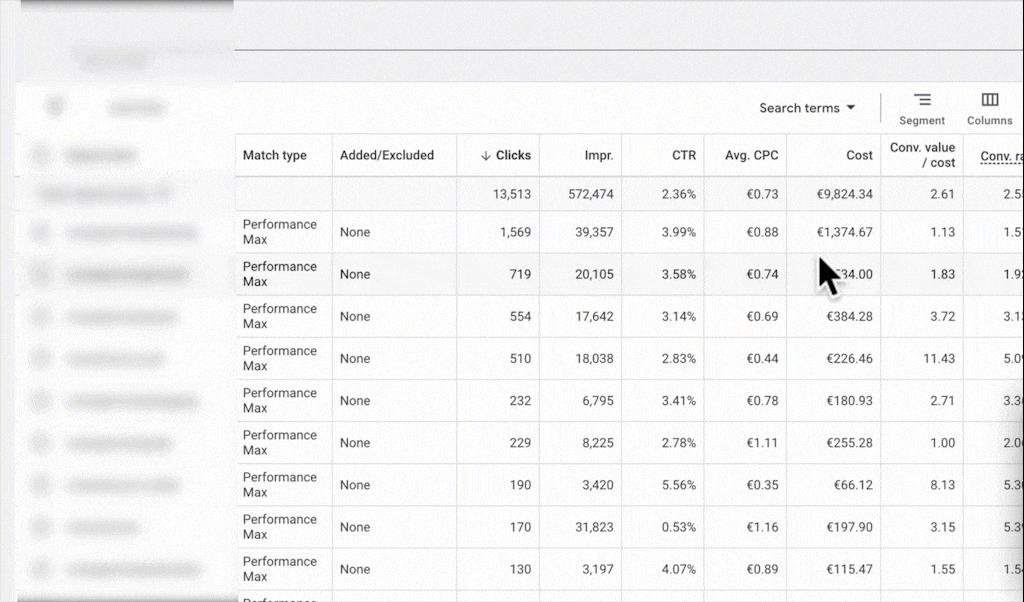Open the Columns customization icon

pos(989,101)
